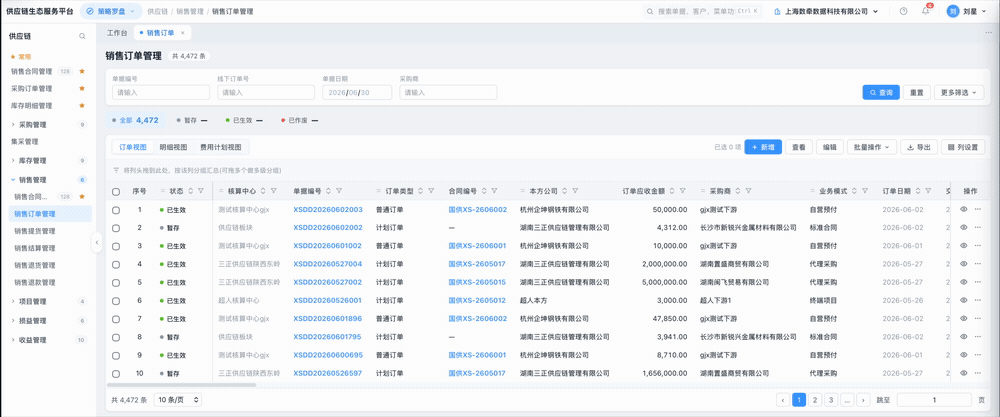Go to the next page arrow
The width and height of the screenshot is (1000, 417).
coord(863,400)
